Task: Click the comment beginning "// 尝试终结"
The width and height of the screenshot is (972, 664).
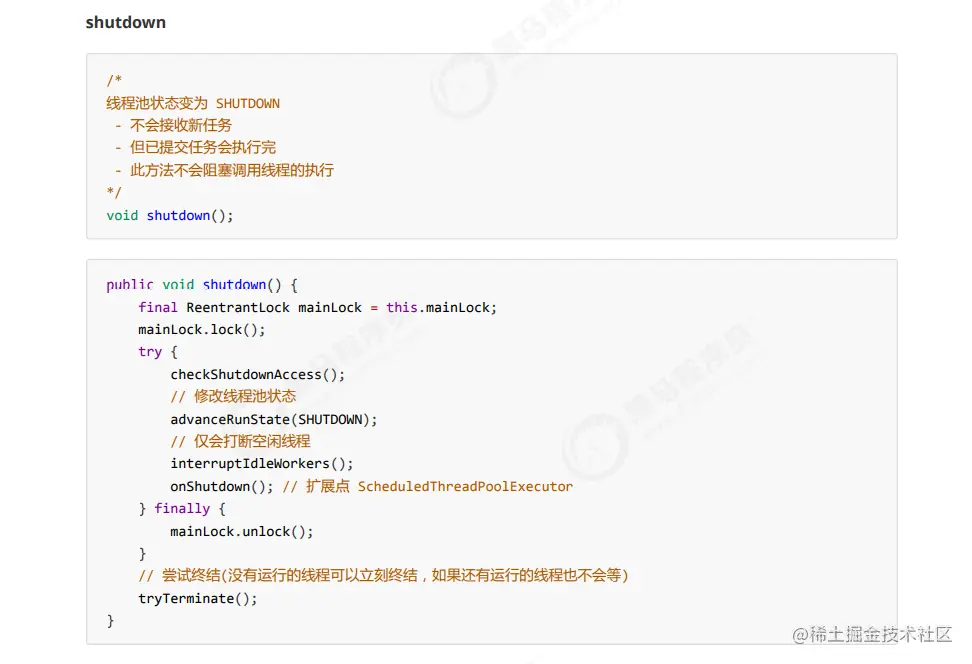Action: click(x=383, y=575)
